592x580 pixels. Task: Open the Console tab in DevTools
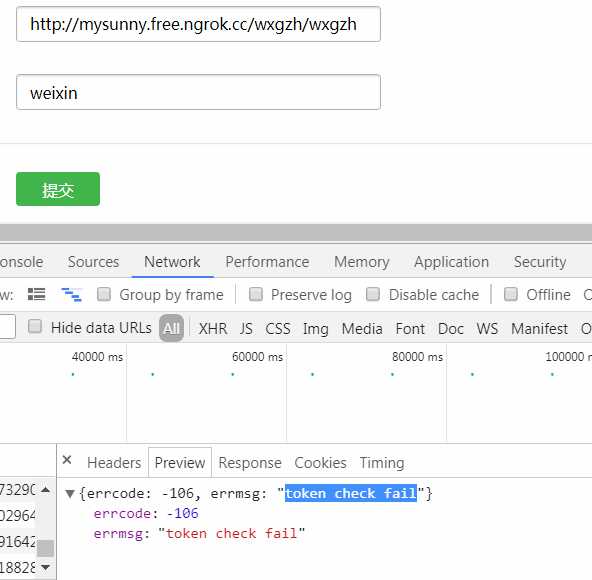pos(22,262)
